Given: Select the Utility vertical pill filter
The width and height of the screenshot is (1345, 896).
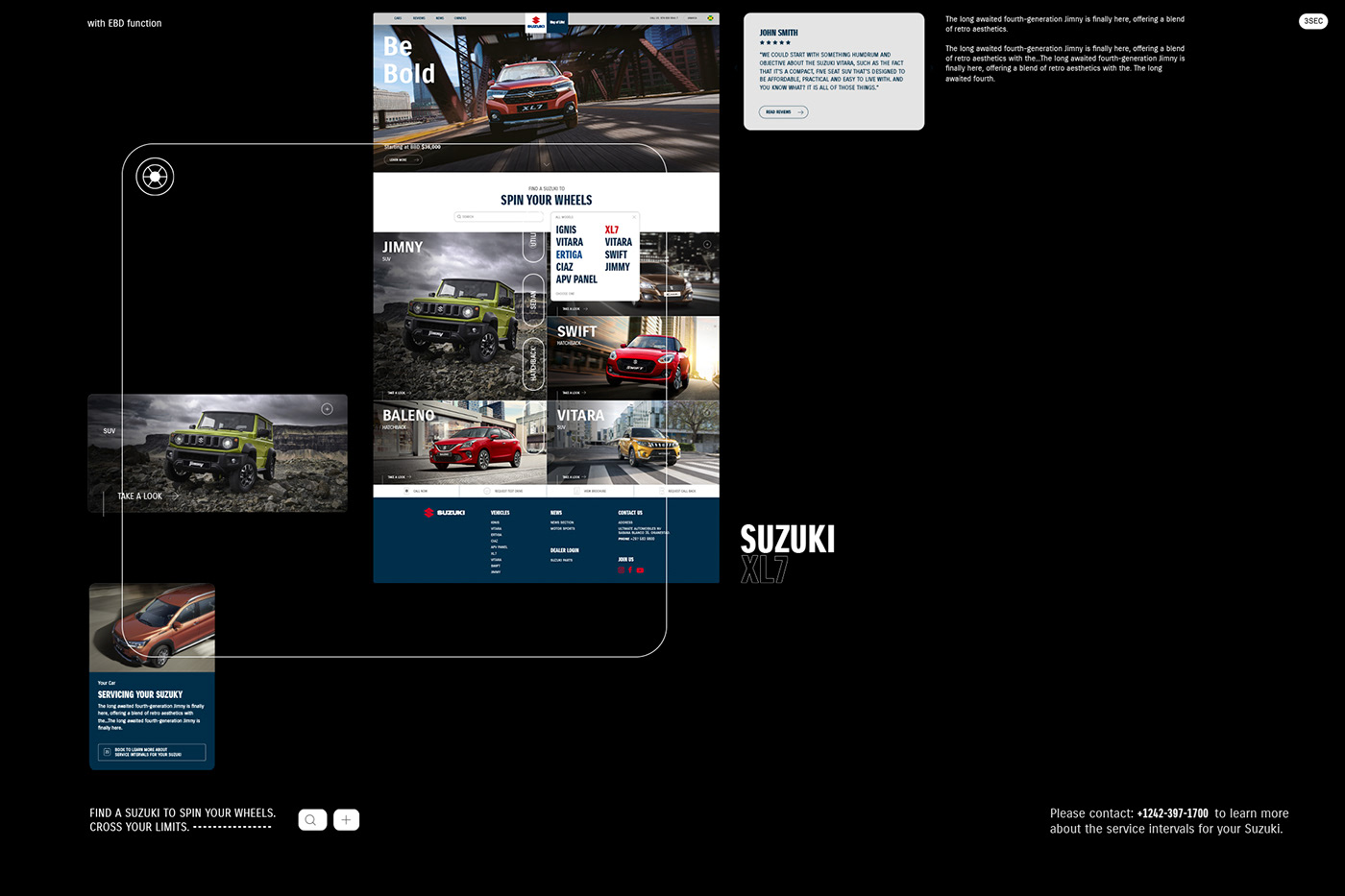Looking at the screenshot, I should pyautogui.click(x=534, y=245).
